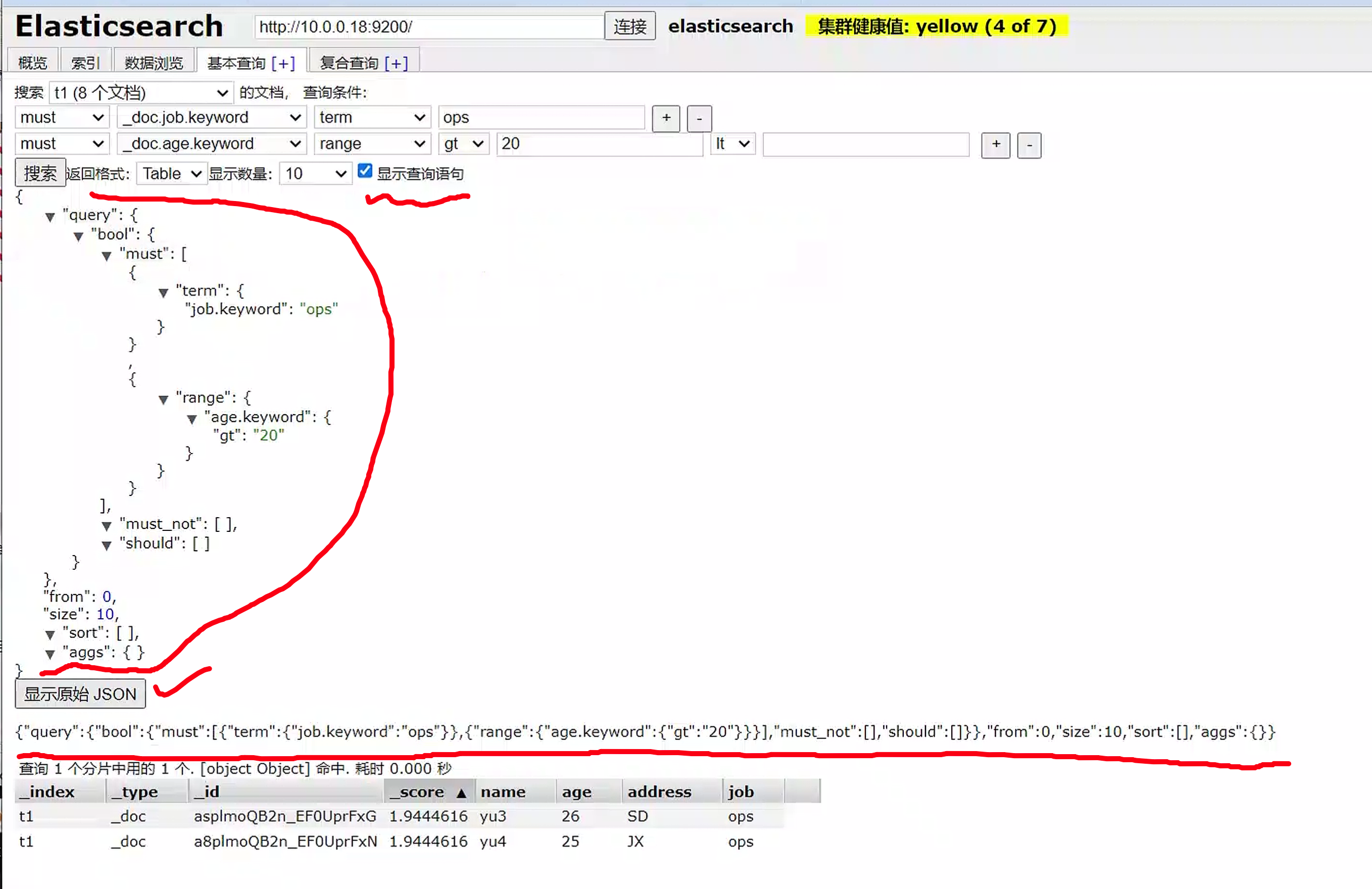Remove the range condition row
The width and height of the screenshot is (1372, 889).
[1028, 145]
